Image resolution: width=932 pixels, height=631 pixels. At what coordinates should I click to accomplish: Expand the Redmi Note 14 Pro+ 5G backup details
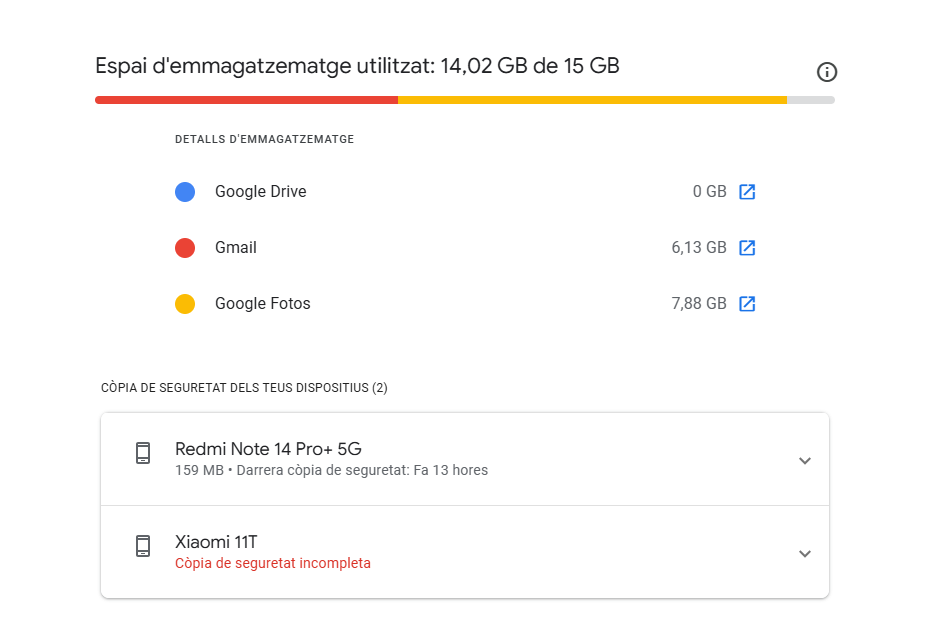click(805, 461)
